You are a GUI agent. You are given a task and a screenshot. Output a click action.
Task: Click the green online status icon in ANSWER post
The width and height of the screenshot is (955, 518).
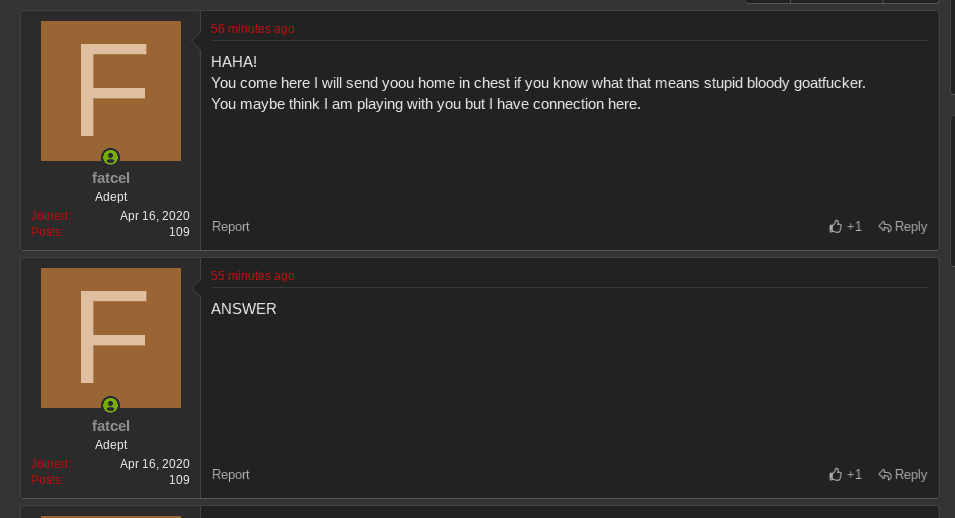pos(111,405)
